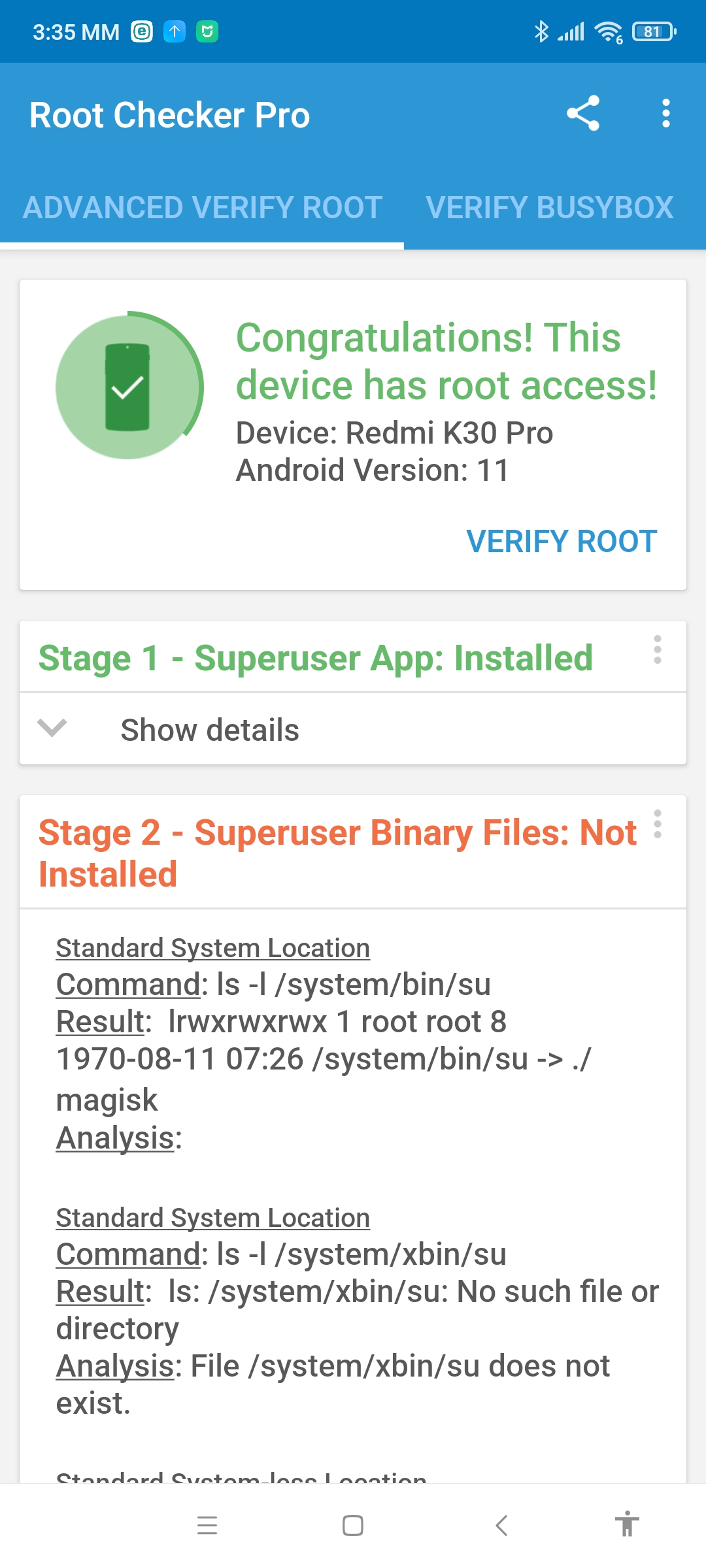This screenshot has height=1568, width=706.
Task: Expand Stage 1 details chevron
Action: tap(52, 728)
